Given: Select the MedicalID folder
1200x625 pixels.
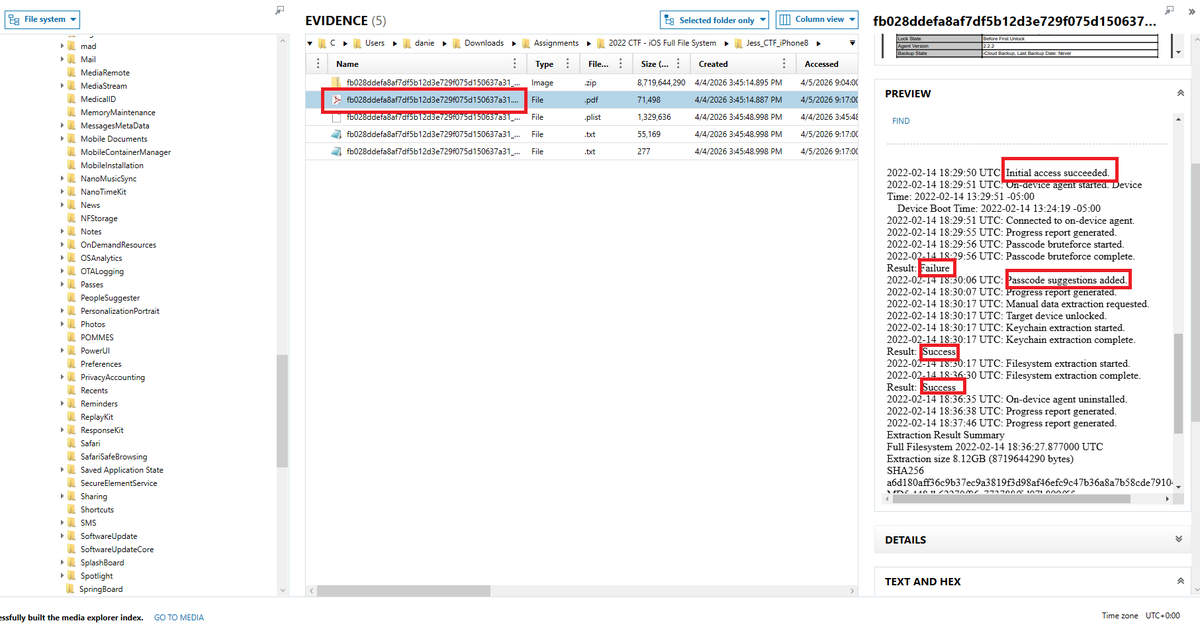Looking at the screenshot, I should [x=99, y=99].
